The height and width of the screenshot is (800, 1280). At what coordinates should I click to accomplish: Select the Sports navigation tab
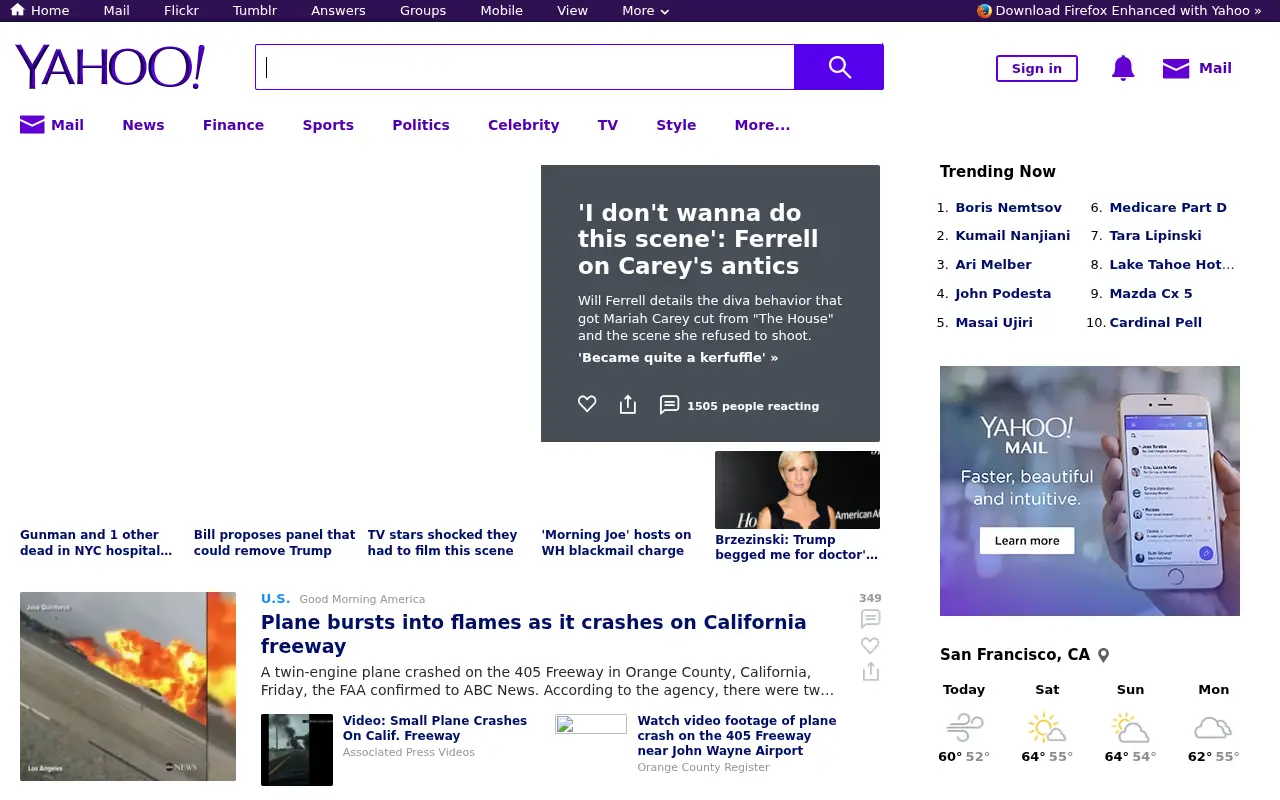point(328,125)
